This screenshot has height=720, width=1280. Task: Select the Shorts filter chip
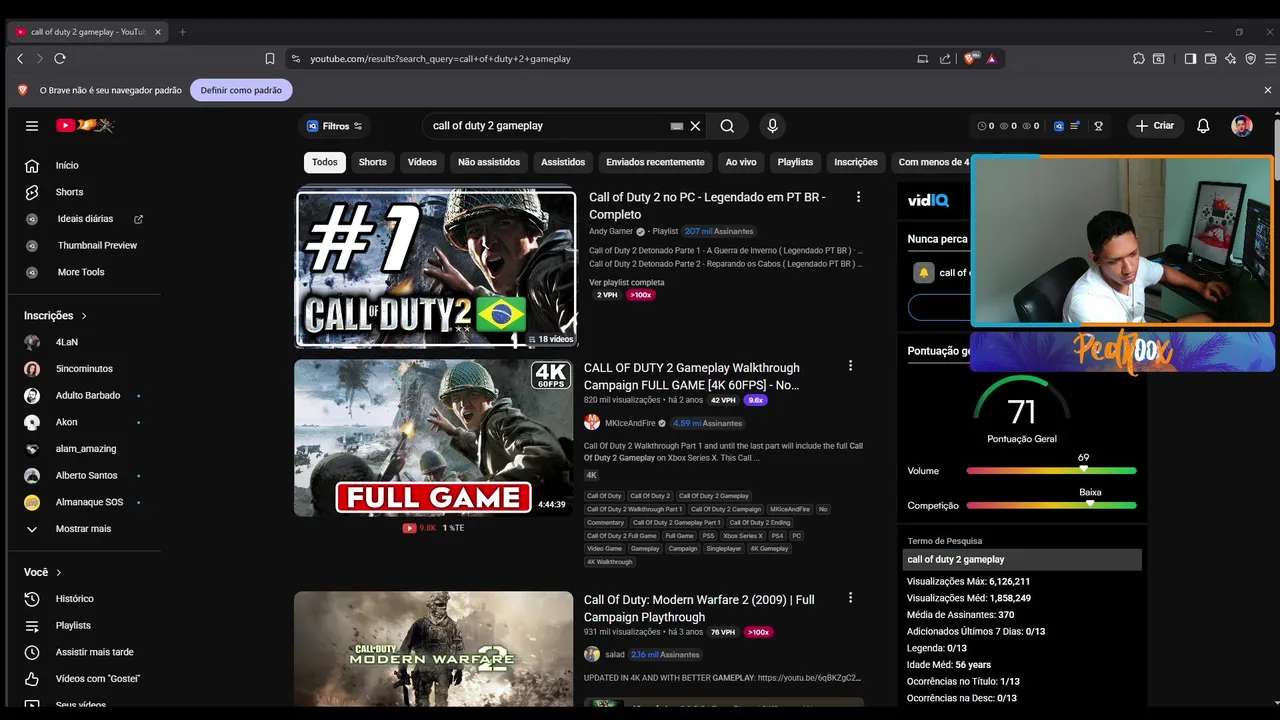[373, 162]
